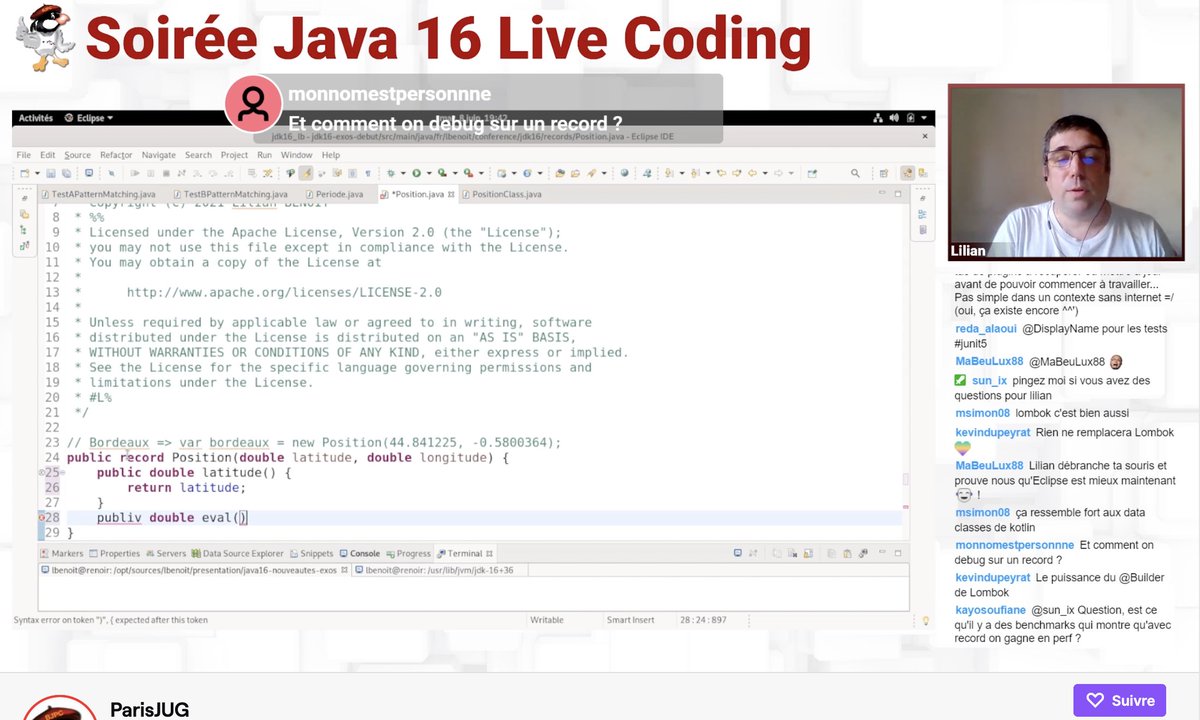Expand the Back history dropdown arrow
The image size is (1200, 720).
coord(765,173)
